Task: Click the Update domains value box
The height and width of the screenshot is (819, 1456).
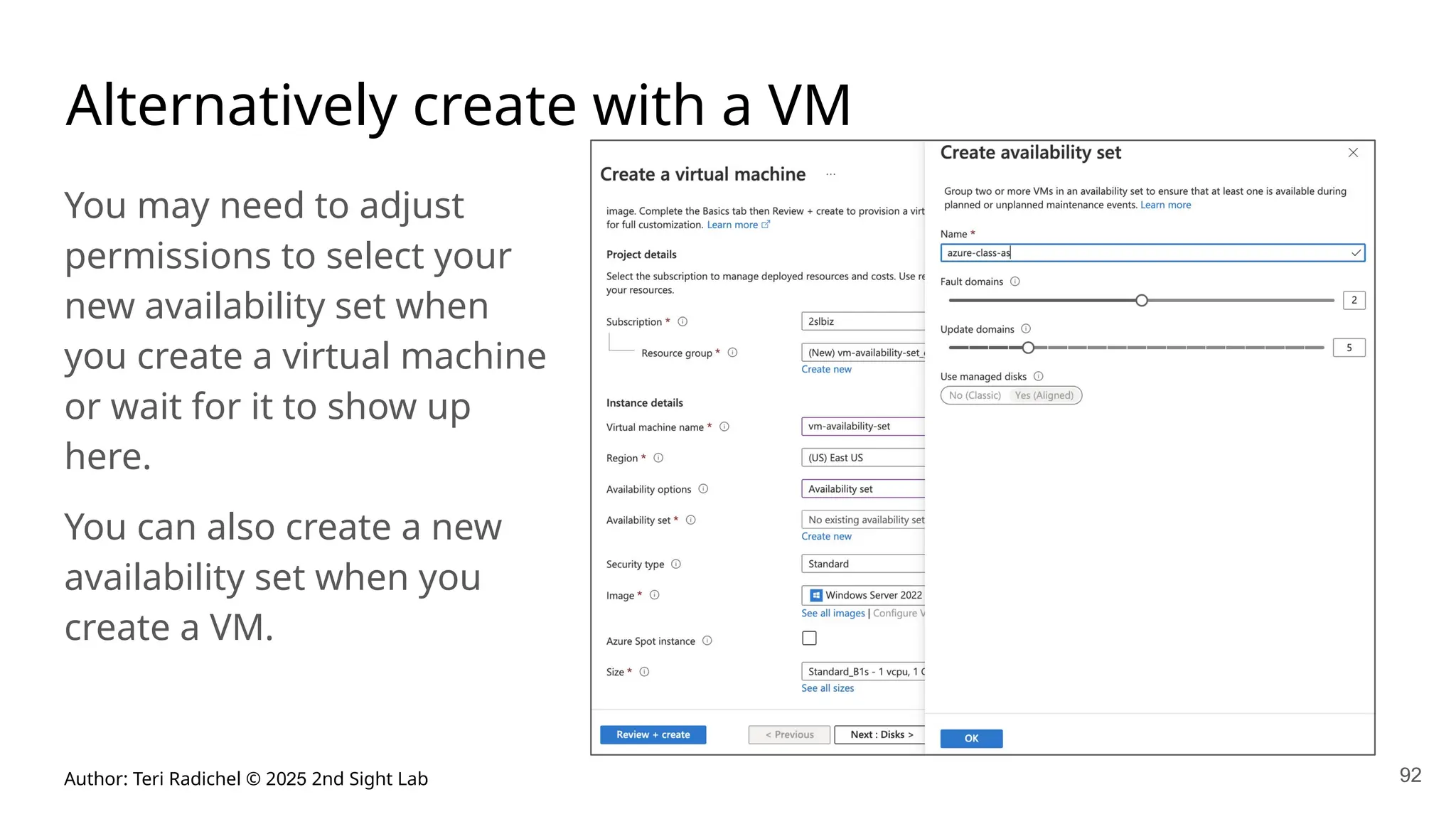Action: 1349,348
